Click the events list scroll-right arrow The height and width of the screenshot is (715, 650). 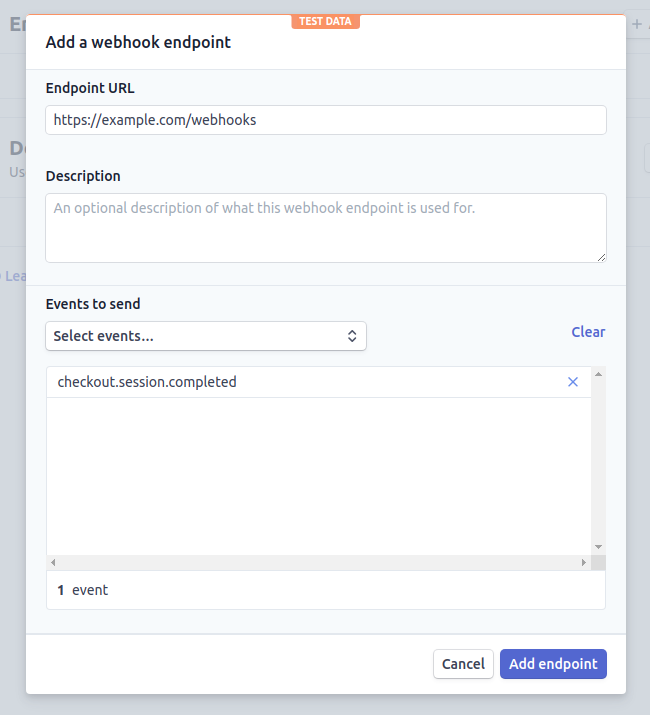click(x=584, y=563)
